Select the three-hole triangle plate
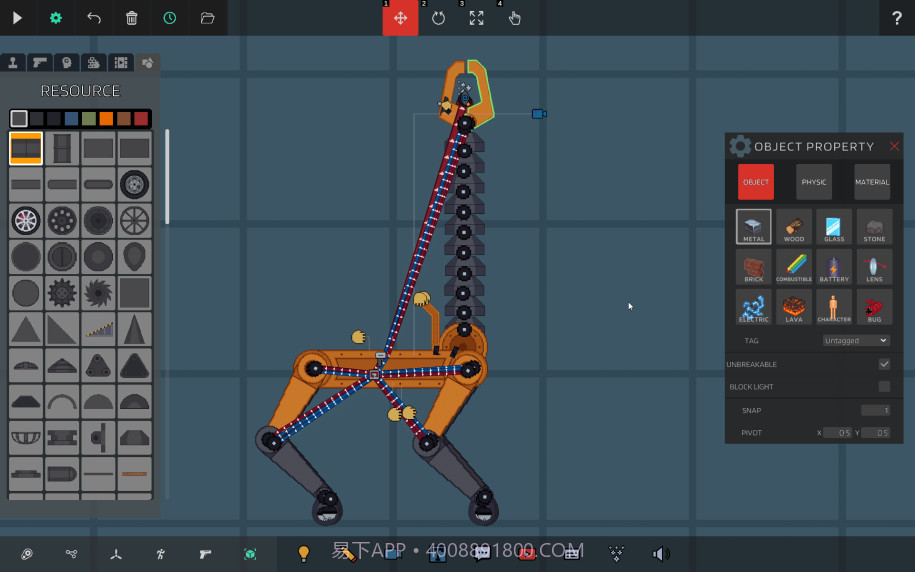Screen dimensions: 915x572 point(98,365)
